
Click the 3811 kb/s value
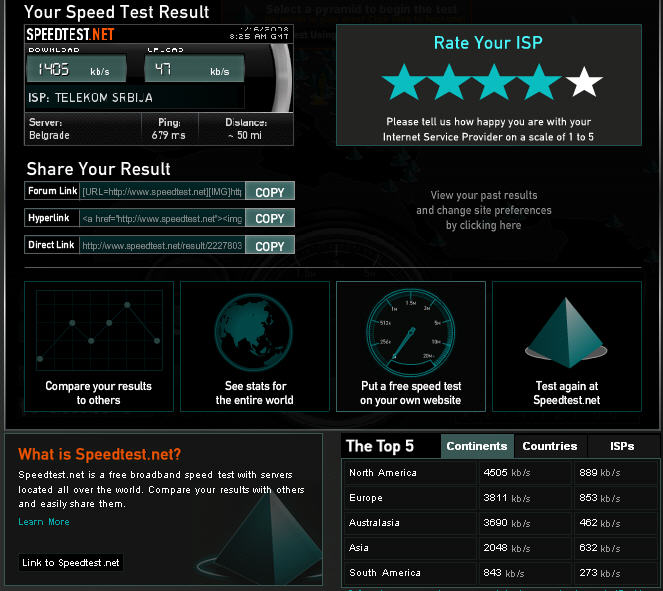(507, 498)
